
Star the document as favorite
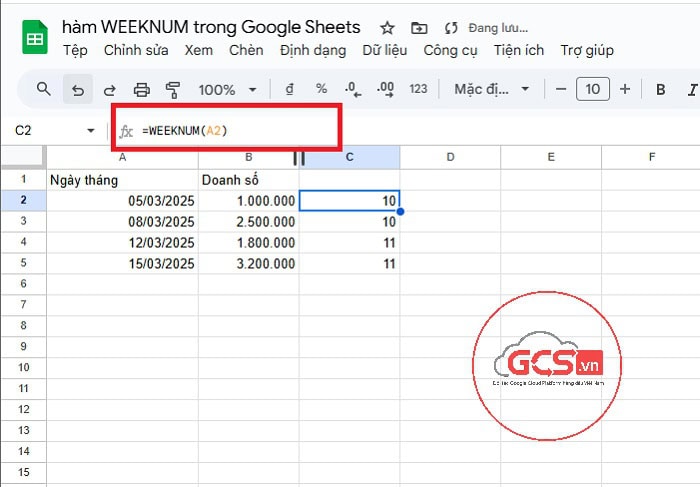tap(388, 28)
